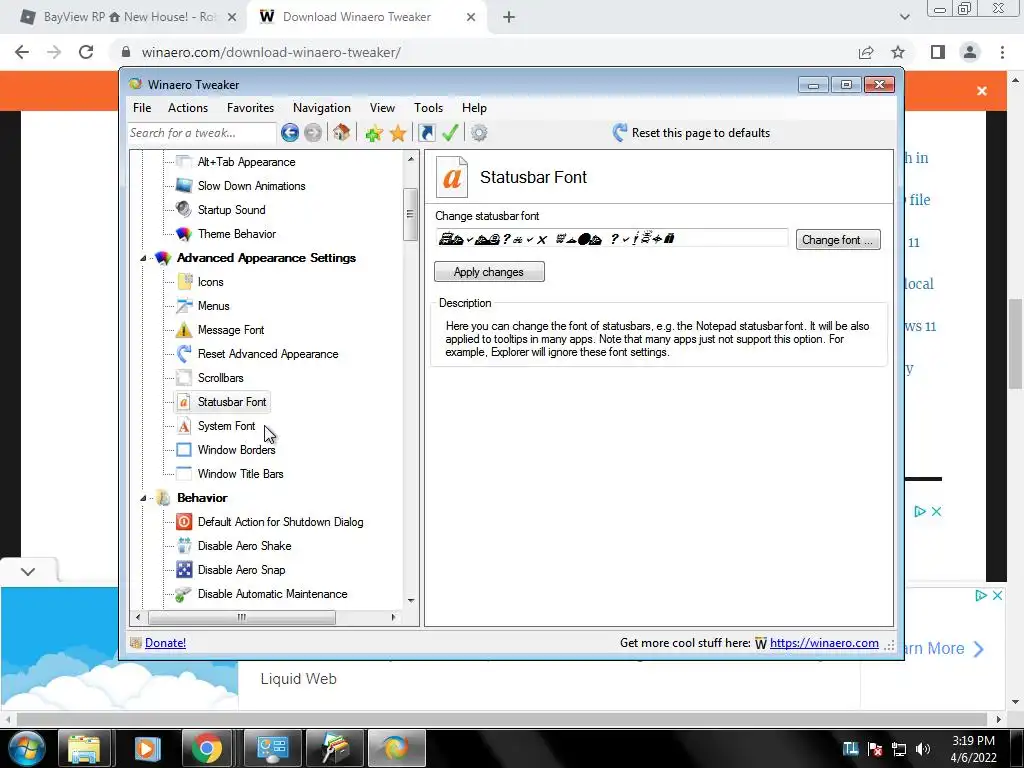Click the Change font button
The width and height of the screenshot is (1024, 768).
(x=838, y=240)
